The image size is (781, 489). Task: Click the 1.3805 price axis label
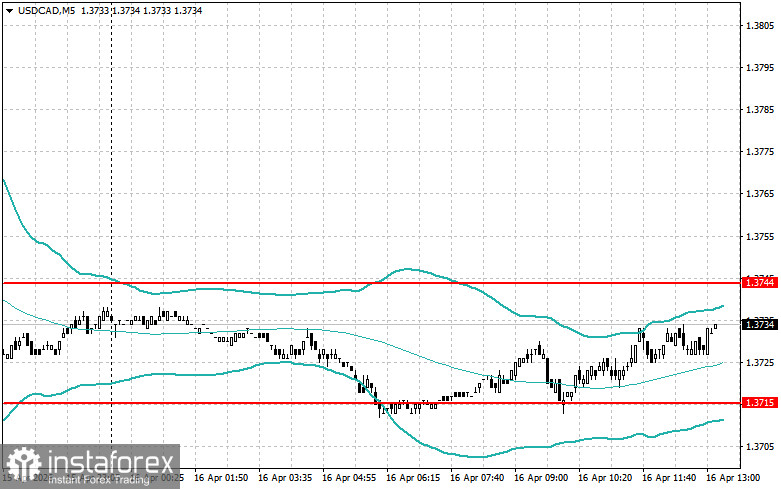click(x=761, y=25)
